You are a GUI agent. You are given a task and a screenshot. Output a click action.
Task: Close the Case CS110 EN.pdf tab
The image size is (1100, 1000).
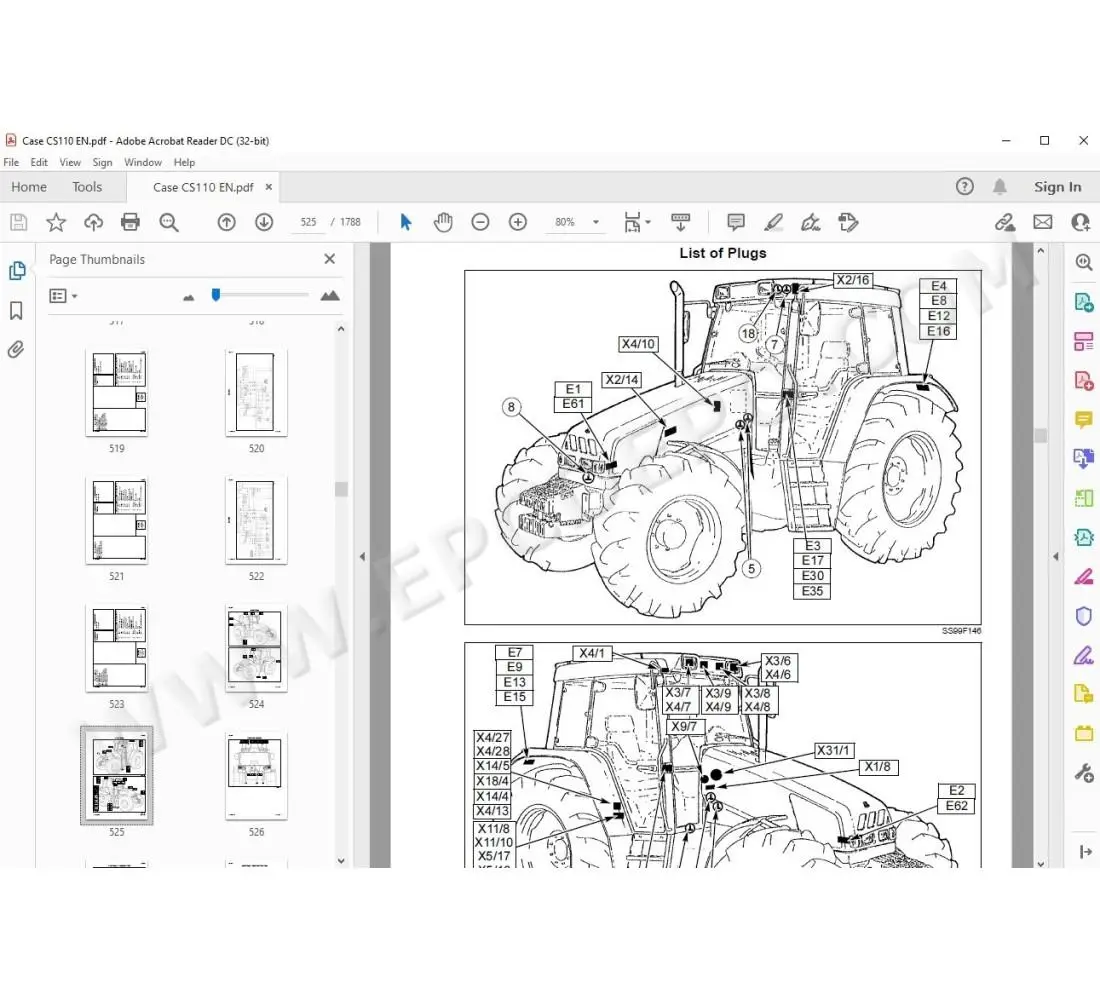269,187
